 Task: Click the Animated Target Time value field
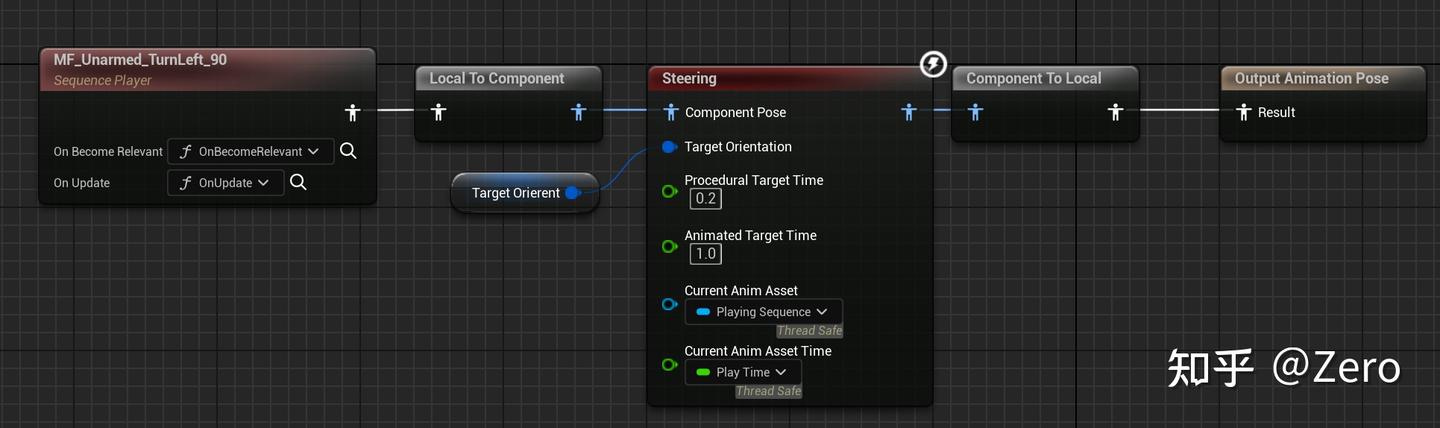click(705, 253)
